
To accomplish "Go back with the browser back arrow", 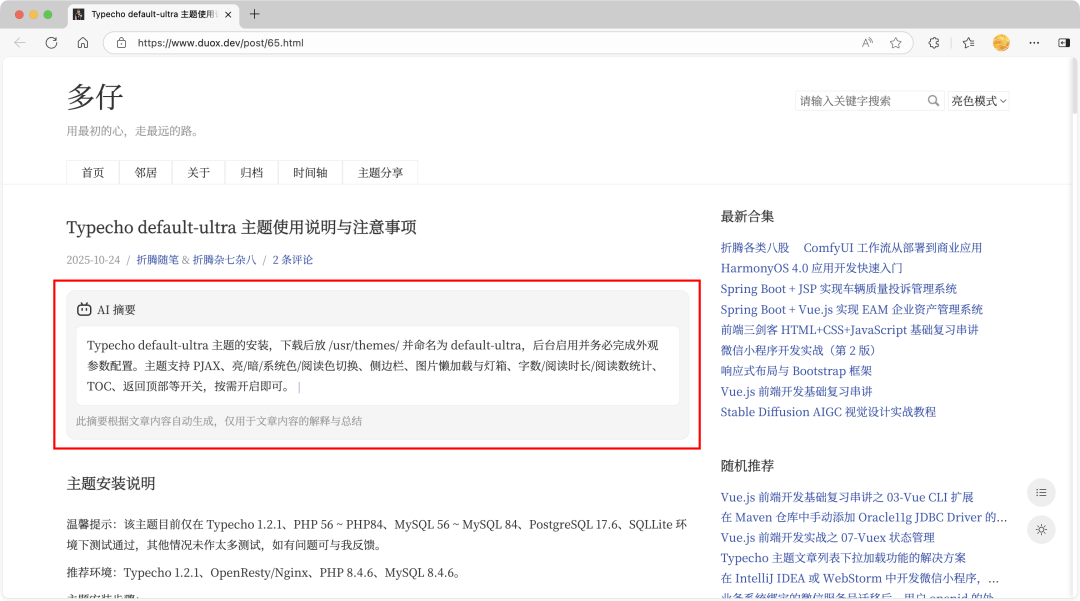I will tap(20, 43).
